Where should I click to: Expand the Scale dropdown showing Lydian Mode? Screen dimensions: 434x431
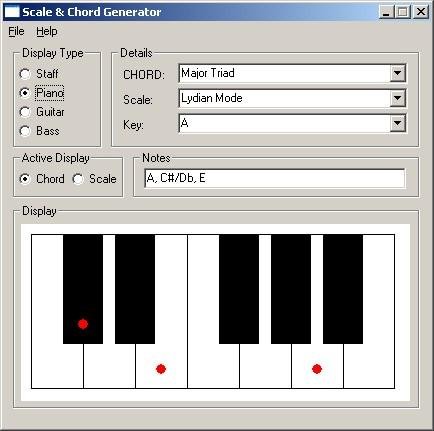pyautogui.click(x=397, y=98)
